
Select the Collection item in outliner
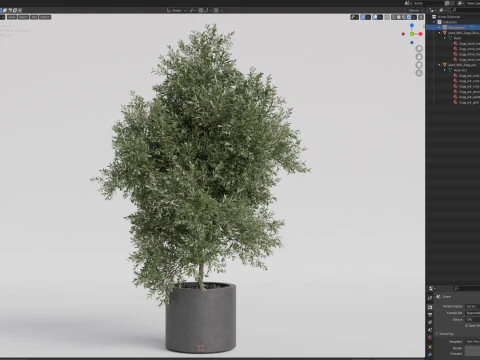pyautogui.click(x=450, y=22)
